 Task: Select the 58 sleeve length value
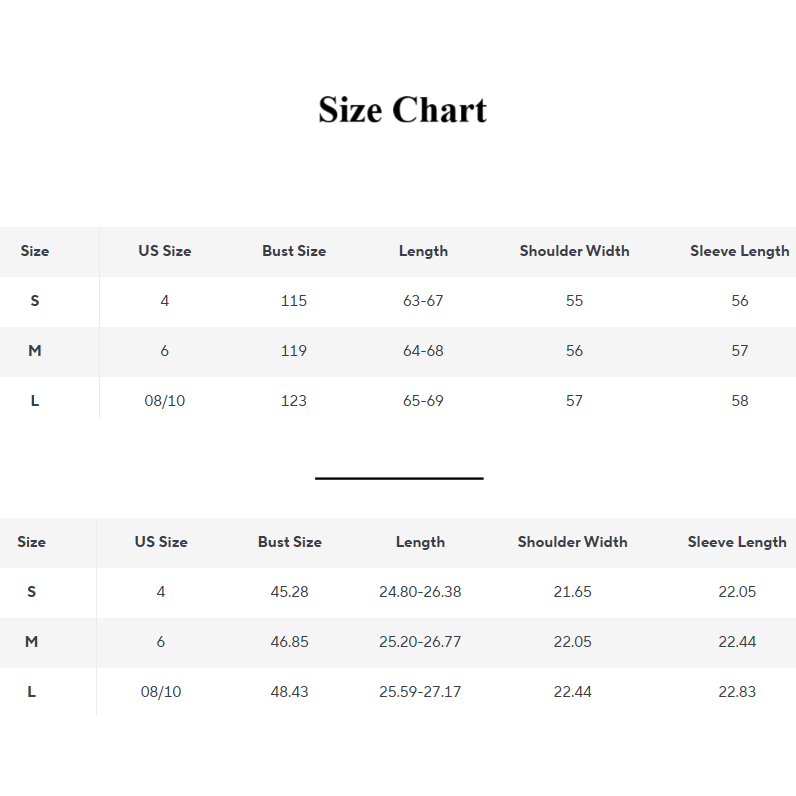coord(739,401)
